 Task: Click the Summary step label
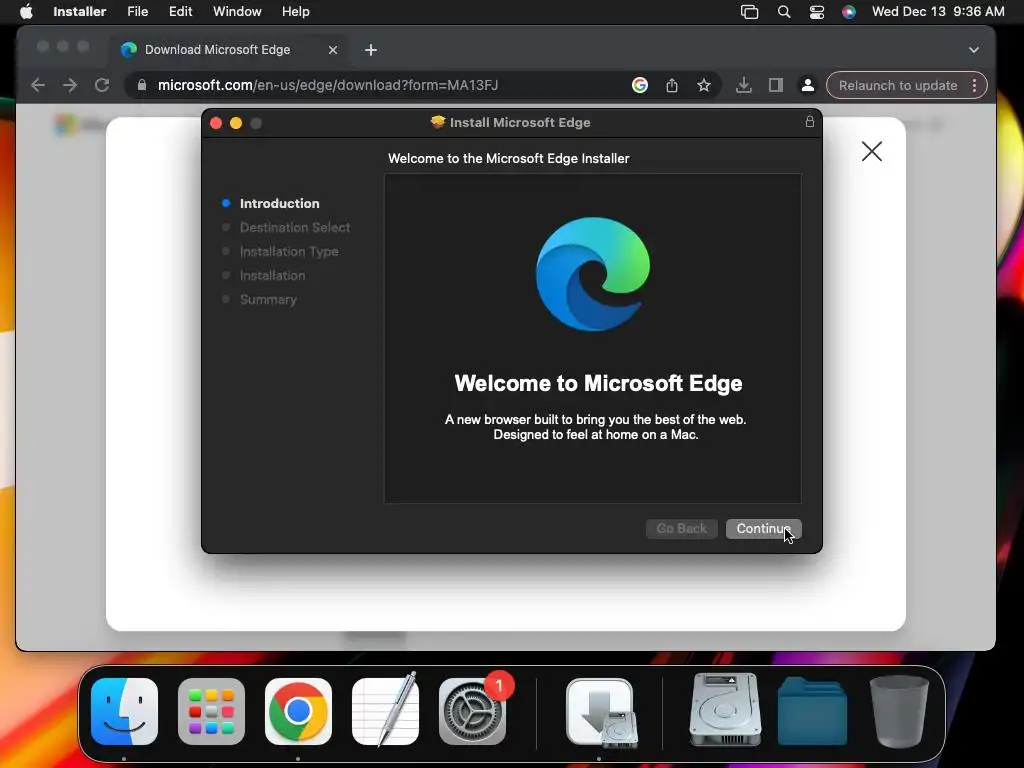tap(268, 300)
